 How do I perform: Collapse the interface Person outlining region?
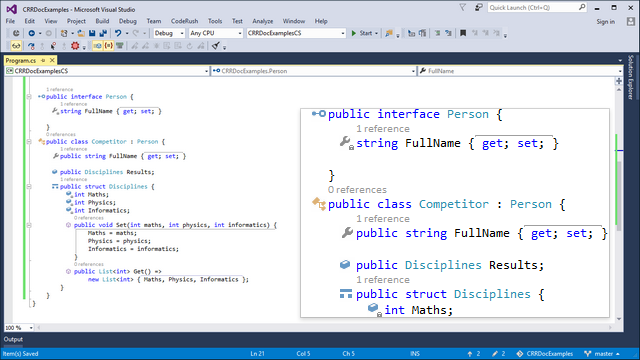coord(29,97)
